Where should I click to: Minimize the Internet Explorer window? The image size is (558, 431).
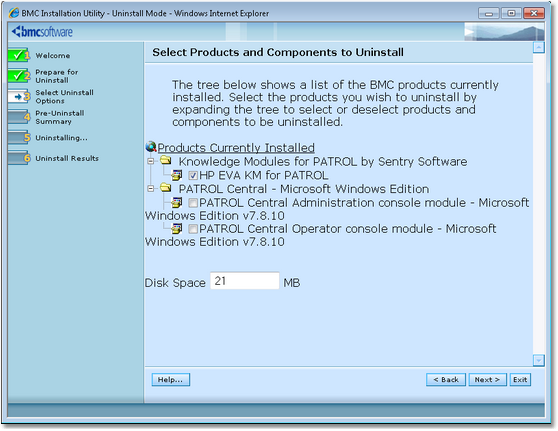(x=489, y=13)
